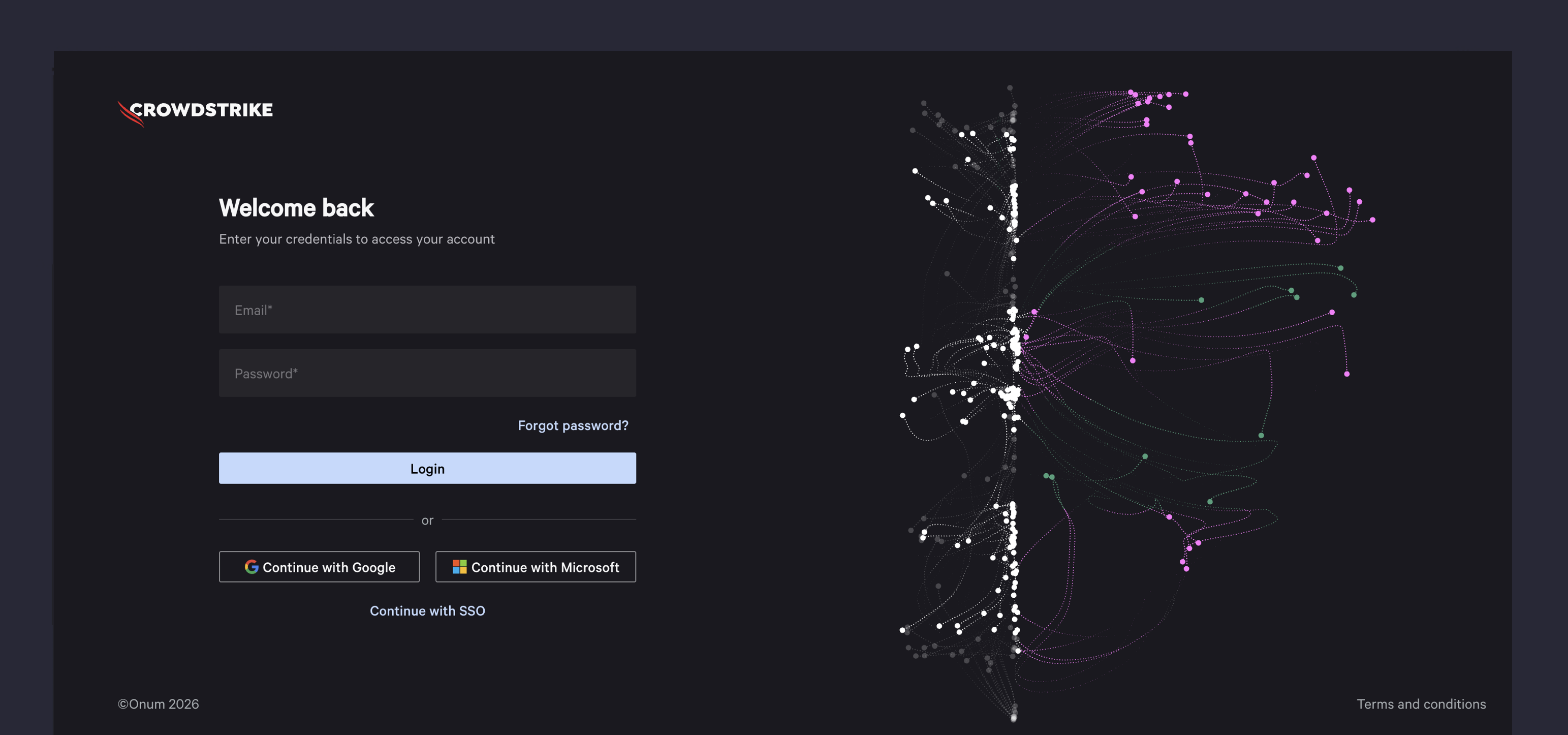This screenshot has width=1568, height=735.
Task: Click the Google G icon
Action: (252, 567)
